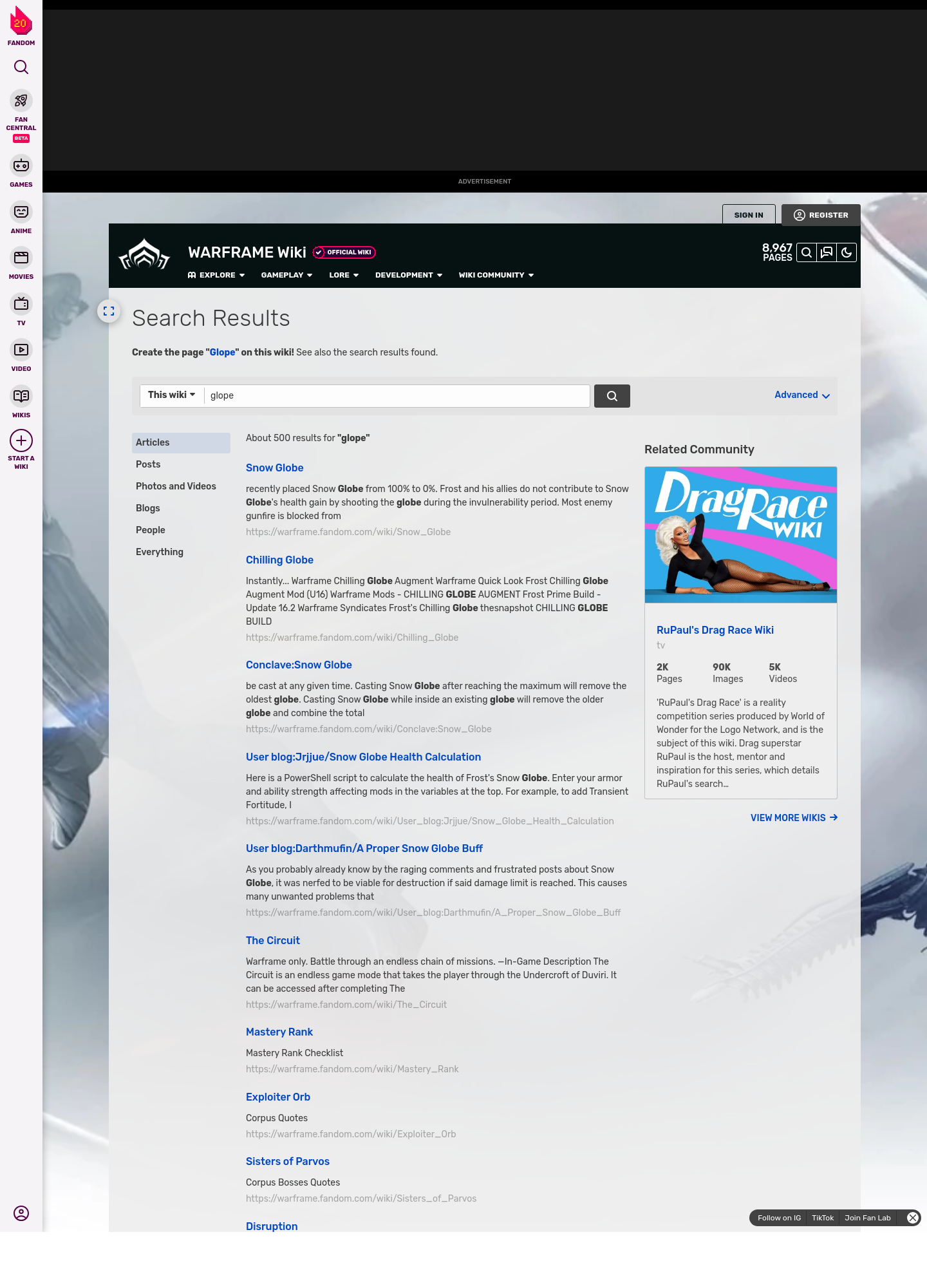Viewport: 927px width, 1288px height.
Task: Open the Drag Race Wiki thumbnail
Action: (741, 535)
